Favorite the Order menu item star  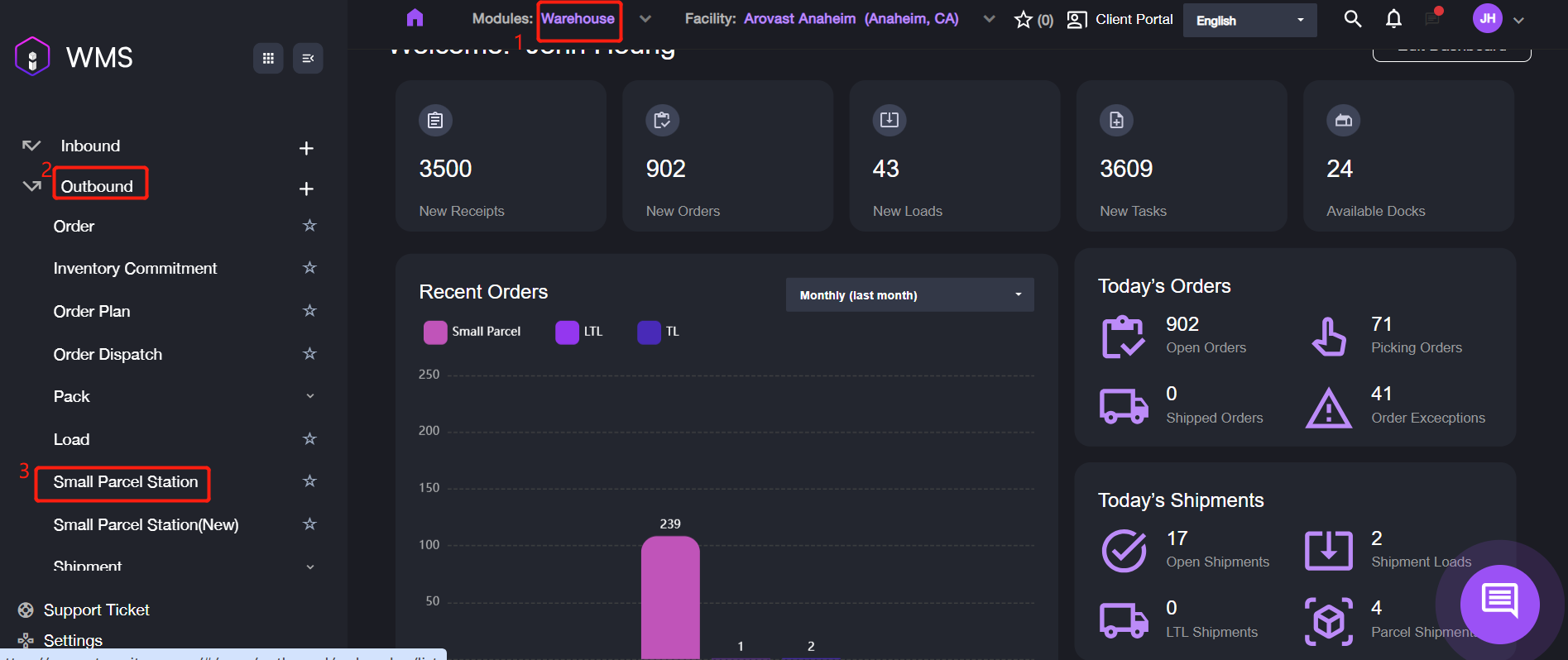[309, 226]
